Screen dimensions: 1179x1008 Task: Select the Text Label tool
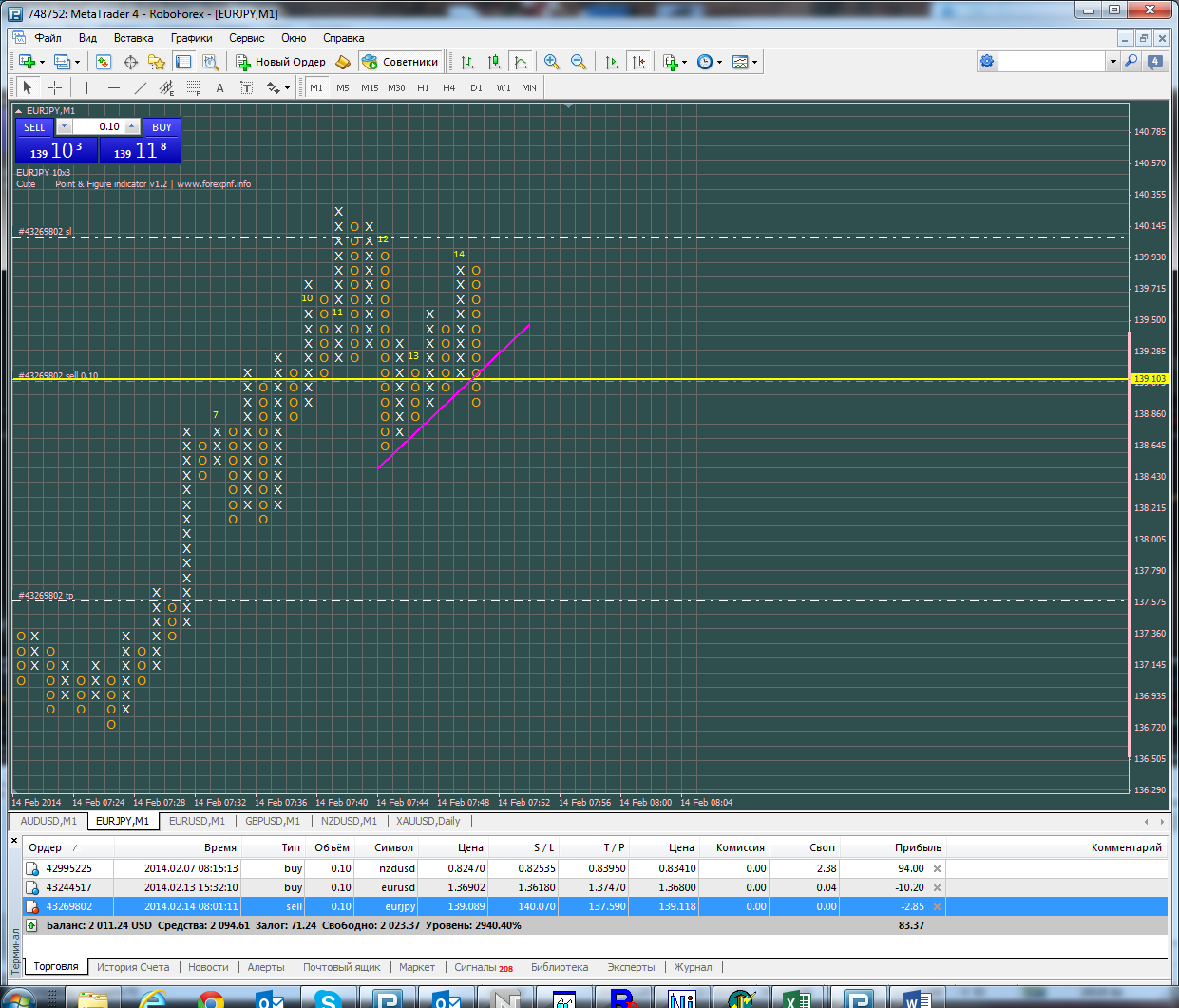tap(246, 87)
